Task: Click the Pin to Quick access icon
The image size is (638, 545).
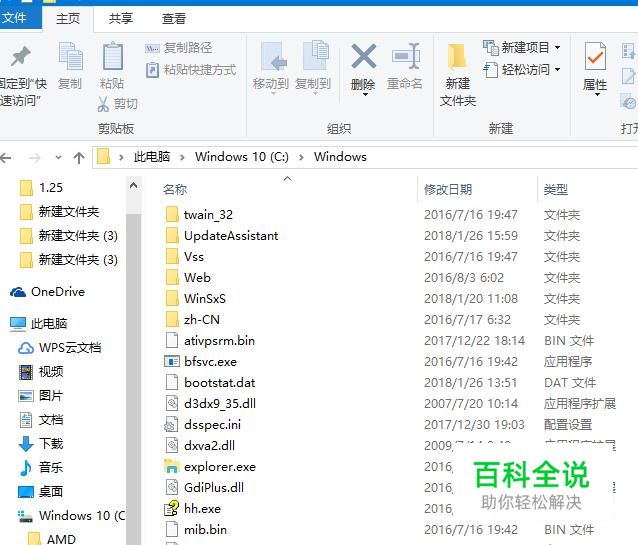Action: coord(20,56)
